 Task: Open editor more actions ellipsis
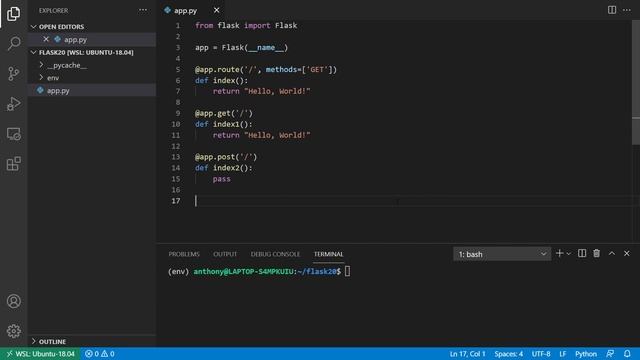[x=627, y=10]
